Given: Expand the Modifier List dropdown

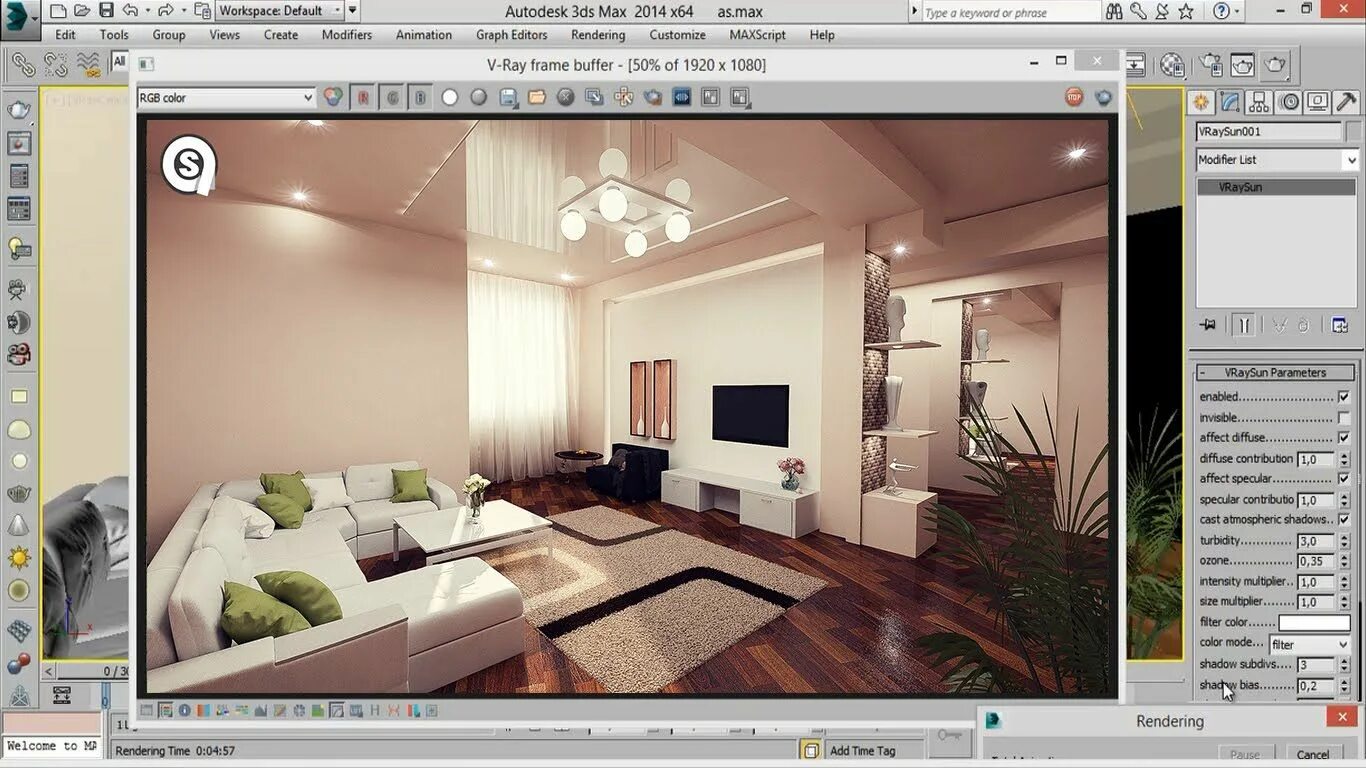Looking at the screenshot, I should [x=1277, y=160].
